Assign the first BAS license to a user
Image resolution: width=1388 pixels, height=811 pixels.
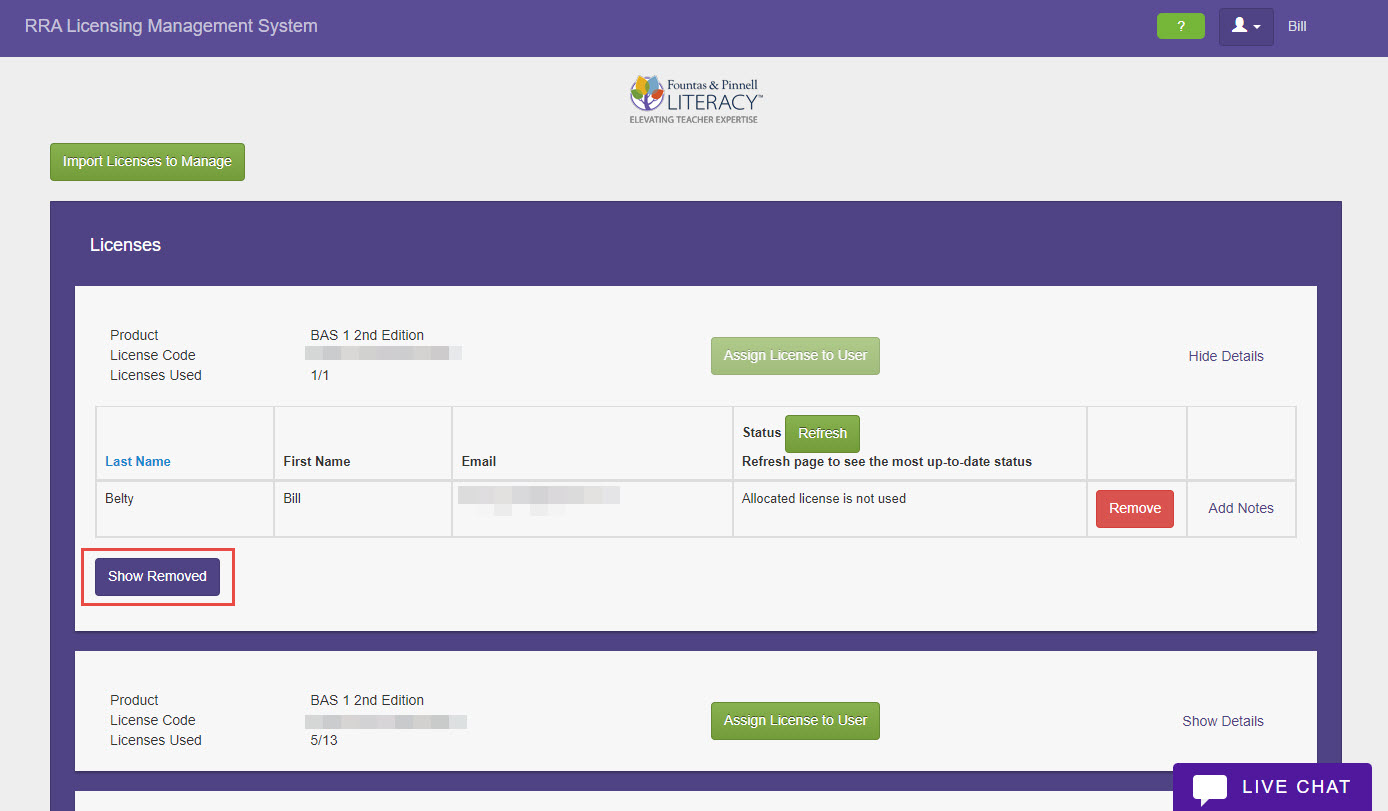point(795,356)
